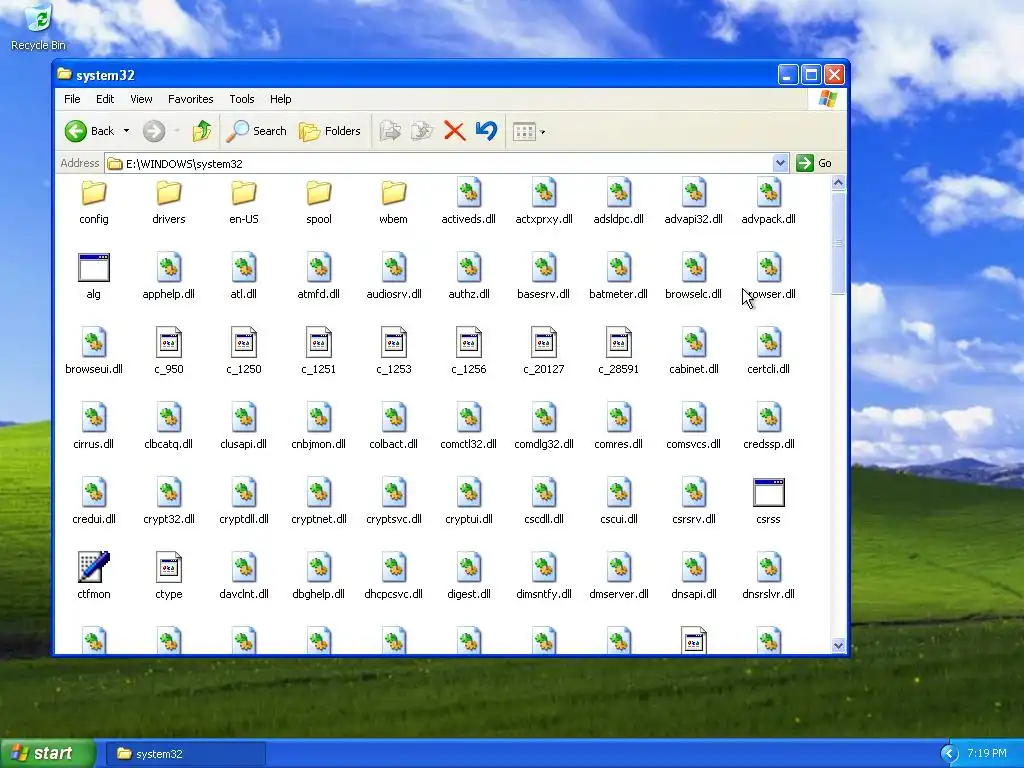Open the View menu
The height and width of the screenshot is (768, 1024).
141,99
